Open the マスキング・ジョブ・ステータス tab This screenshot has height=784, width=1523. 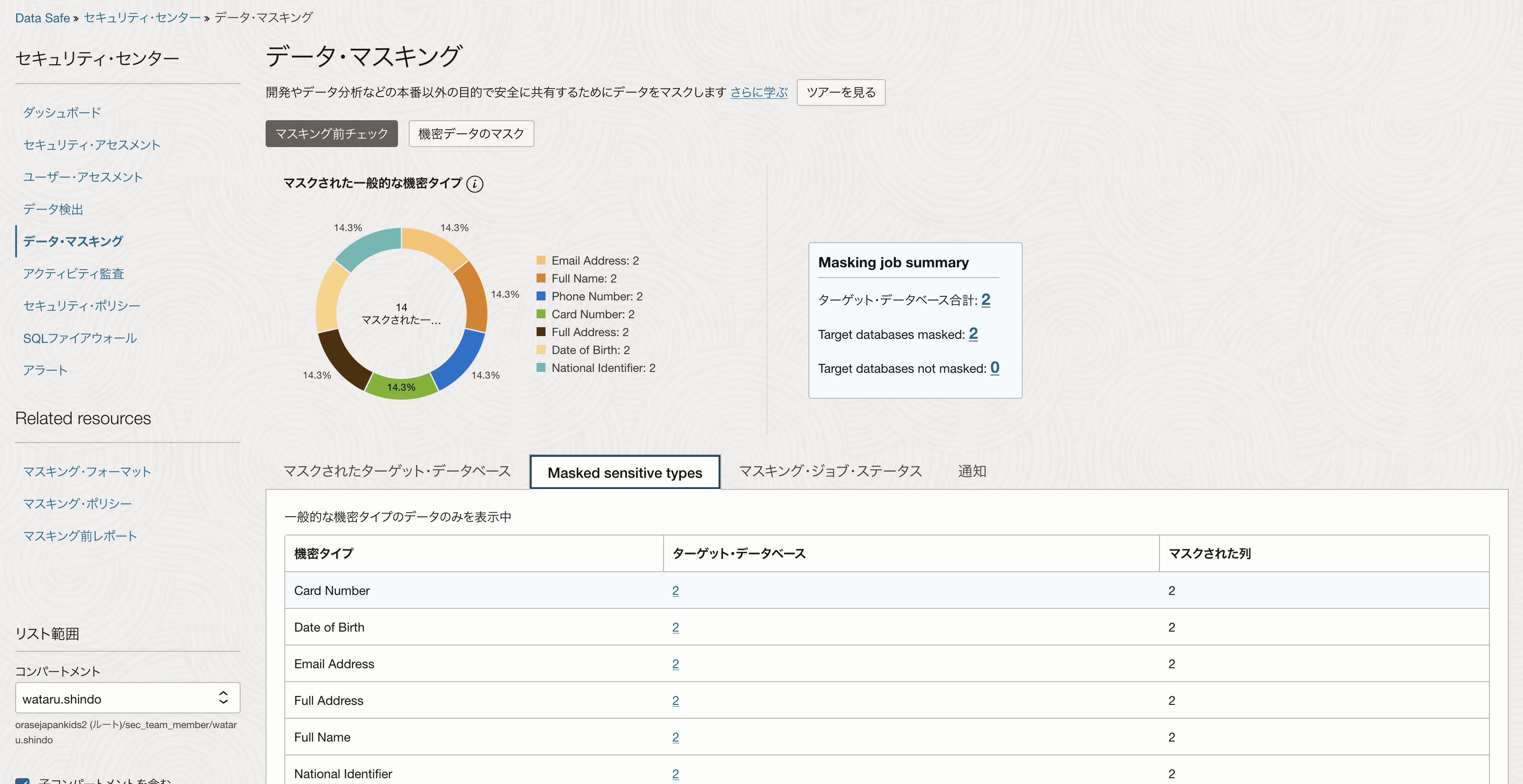point(830,472)
